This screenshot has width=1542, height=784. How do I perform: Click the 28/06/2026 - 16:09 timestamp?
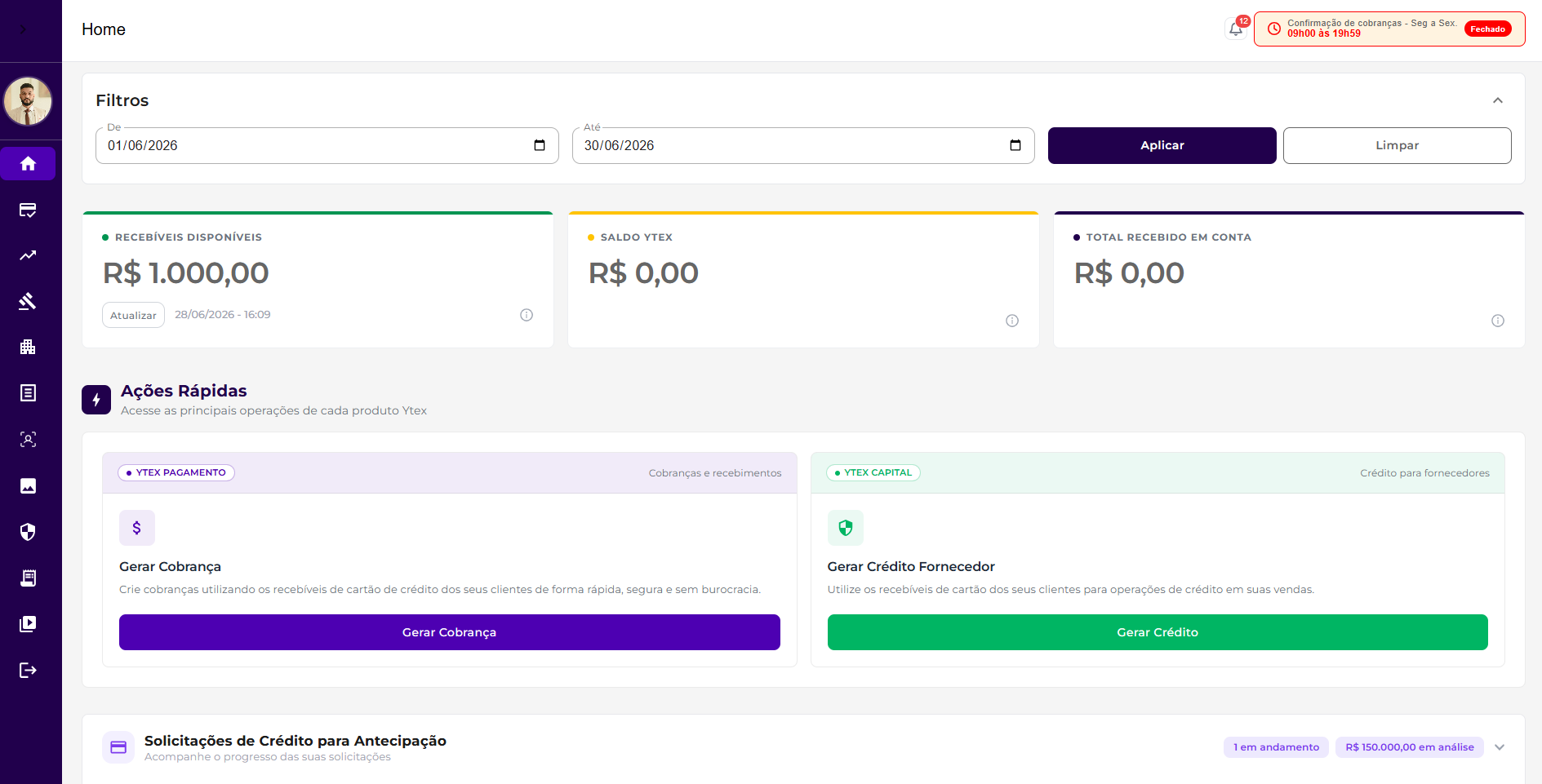(223, 315)
